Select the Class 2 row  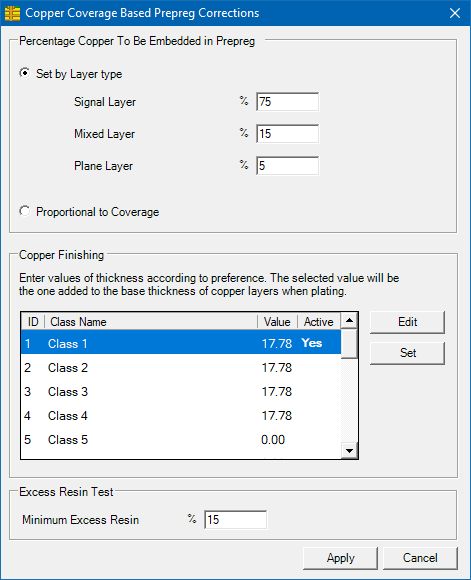181,368
